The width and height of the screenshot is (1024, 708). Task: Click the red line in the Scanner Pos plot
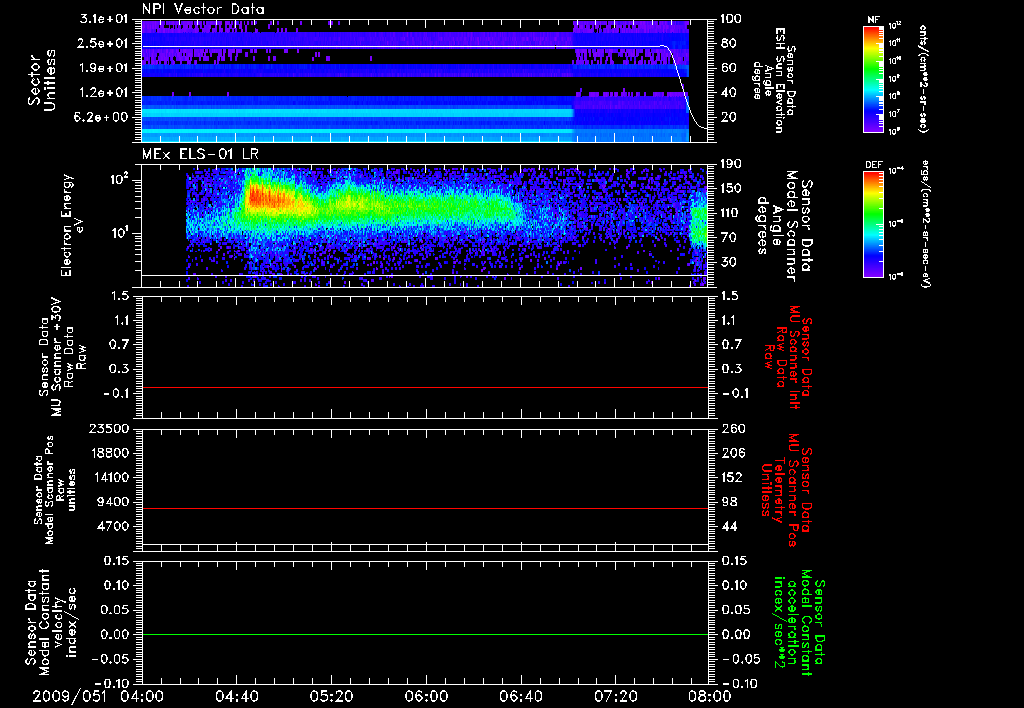424,508
